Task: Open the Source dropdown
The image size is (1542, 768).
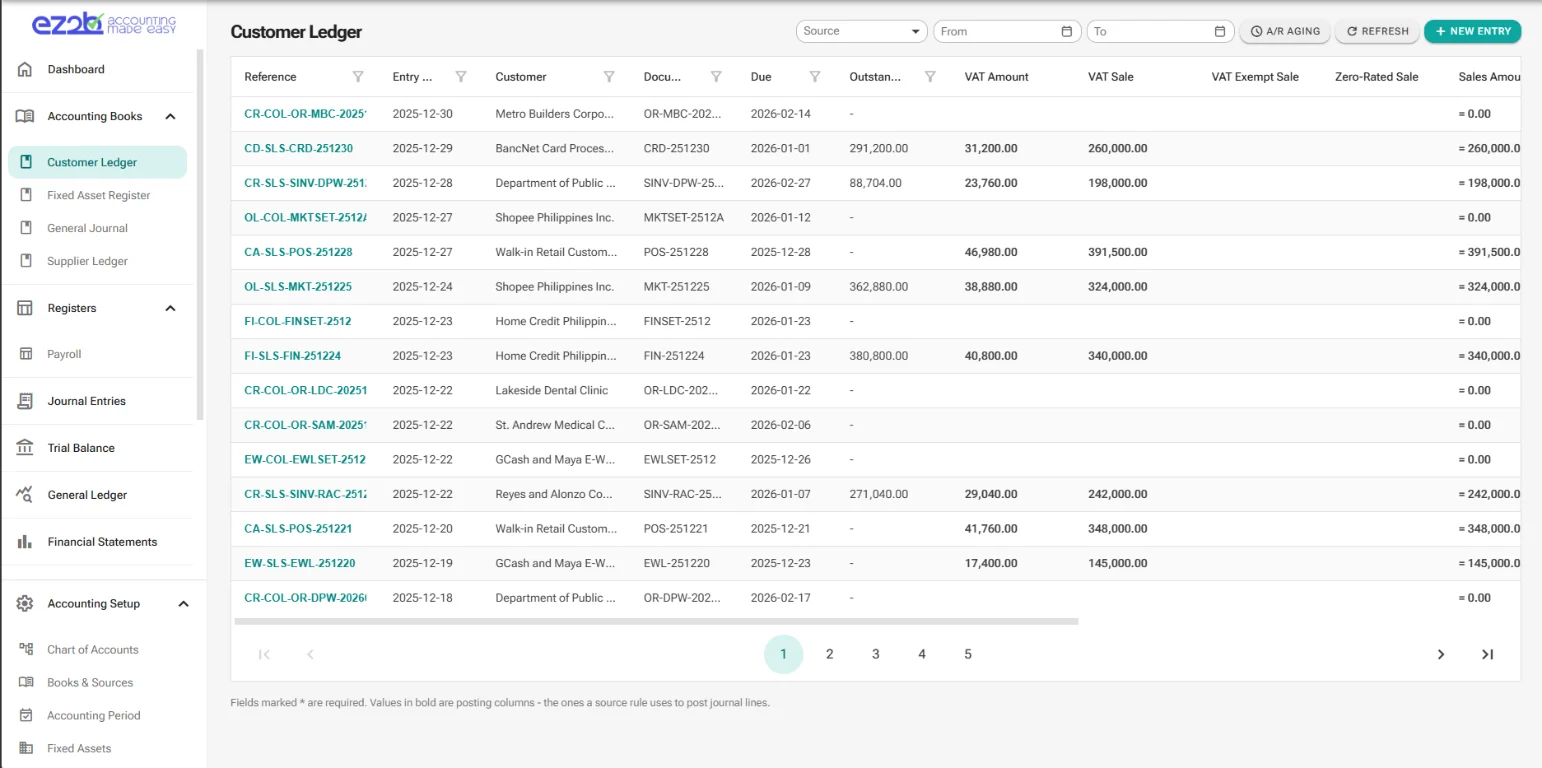Action: pyautogui.click(x=862, y=31)
